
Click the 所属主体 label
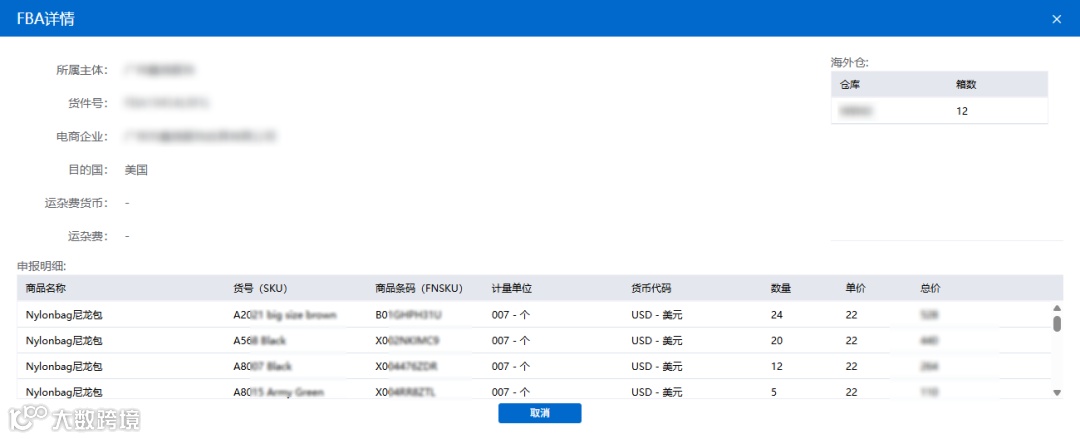82,70
